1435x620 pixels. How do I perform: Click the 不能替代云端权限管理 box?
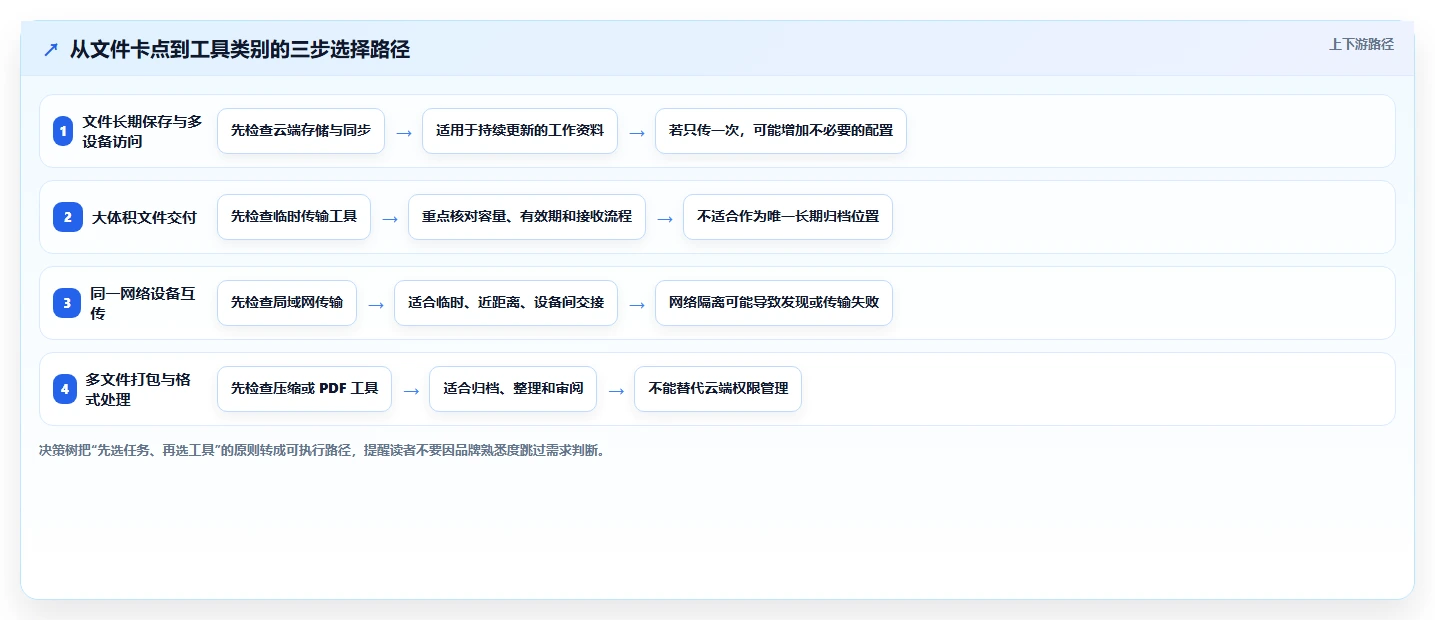point(718,389)
